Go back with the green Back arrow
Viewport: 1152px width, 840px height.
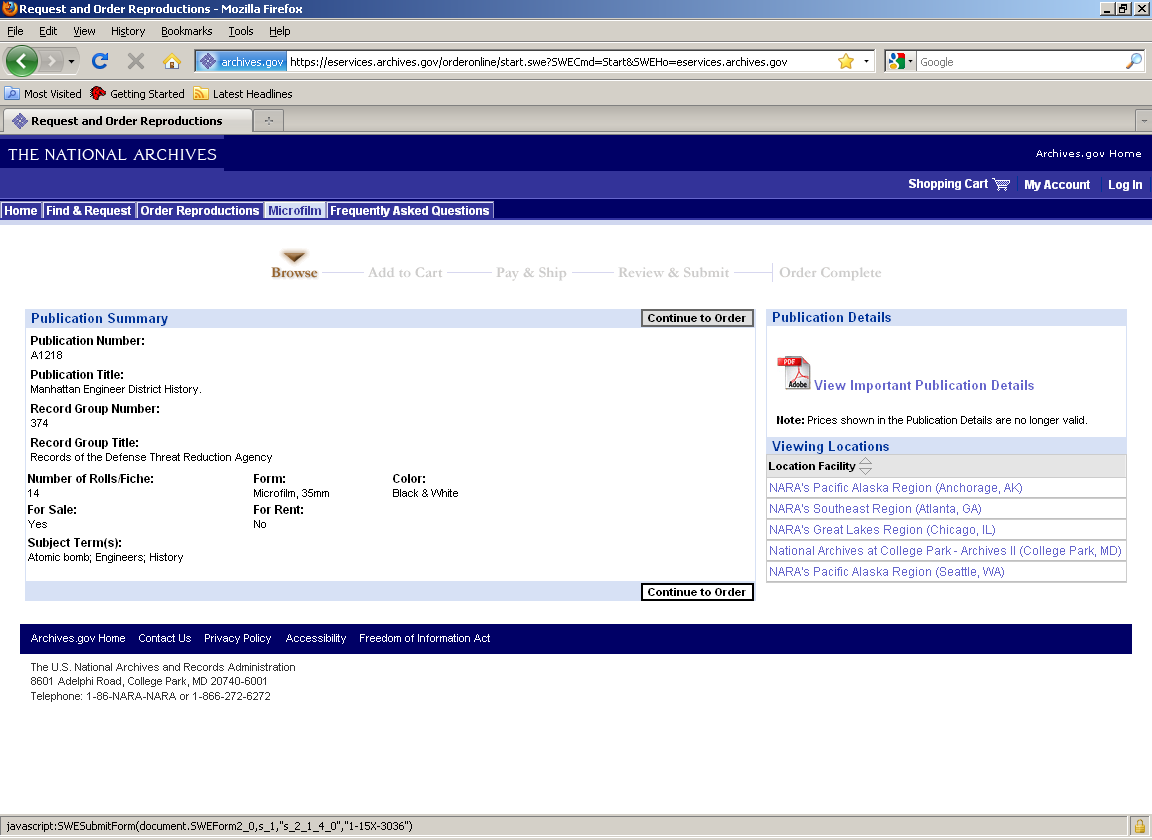click(21, 61)
